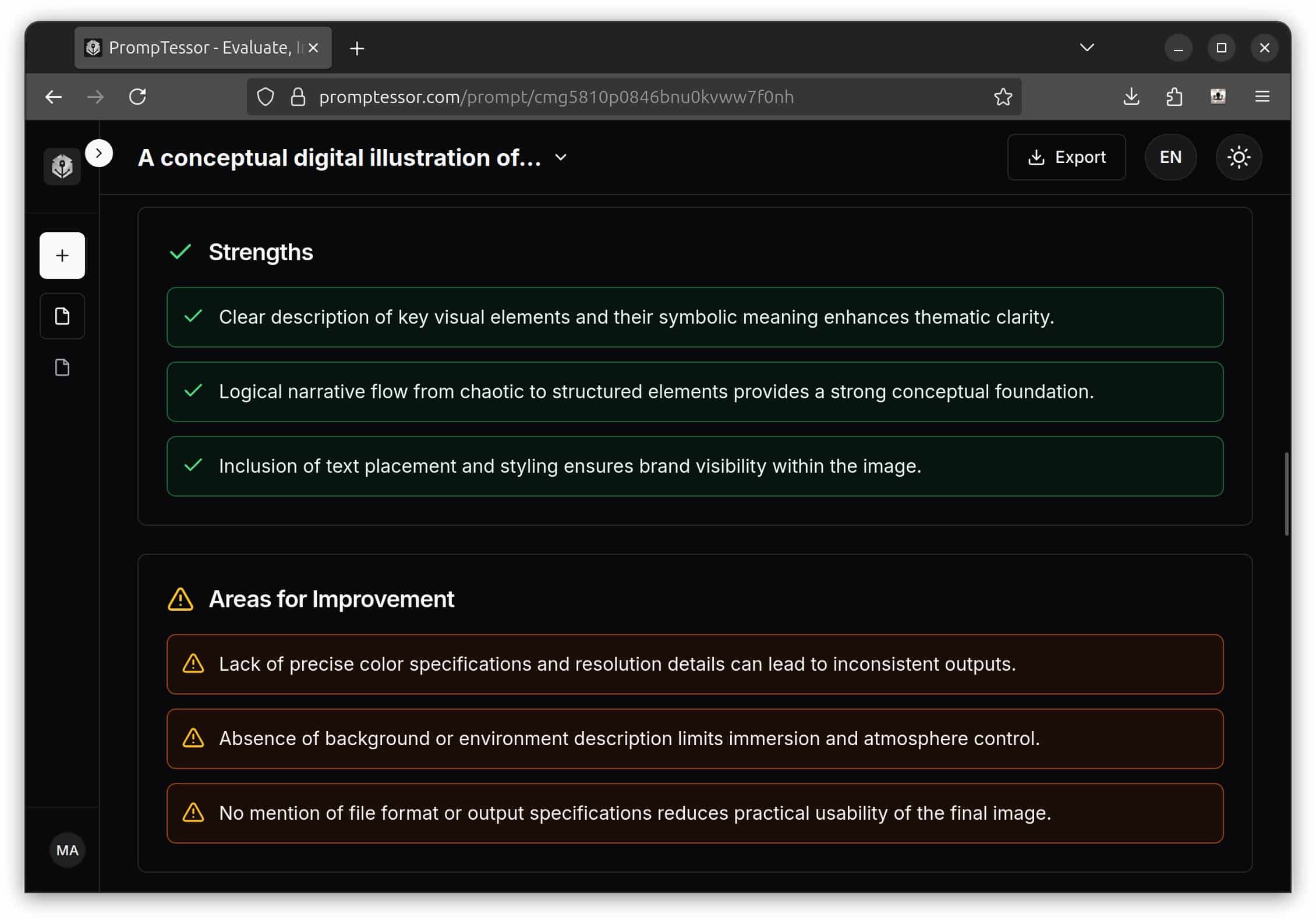Toggle light theme with the sun icon
1316x921 pixels.
pyautogui.click(x=1239, y=157)
